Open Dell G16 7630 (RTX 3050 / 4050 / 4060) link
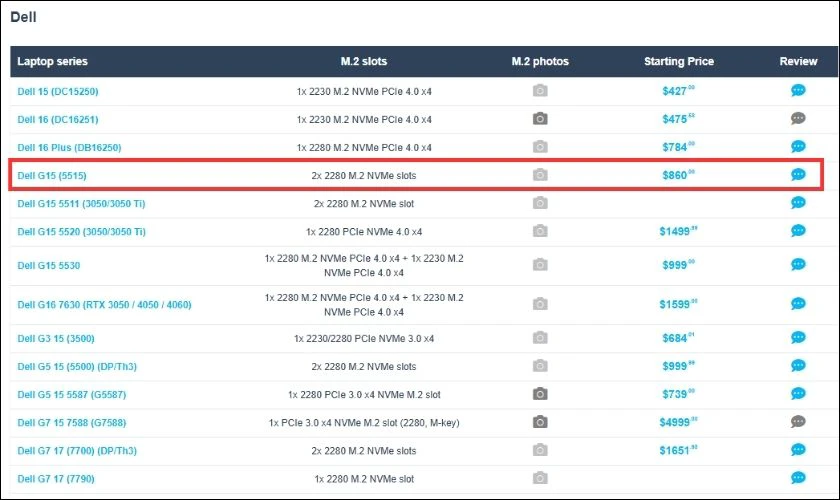This screenshot has height=500, width=840. click(104, 305)
